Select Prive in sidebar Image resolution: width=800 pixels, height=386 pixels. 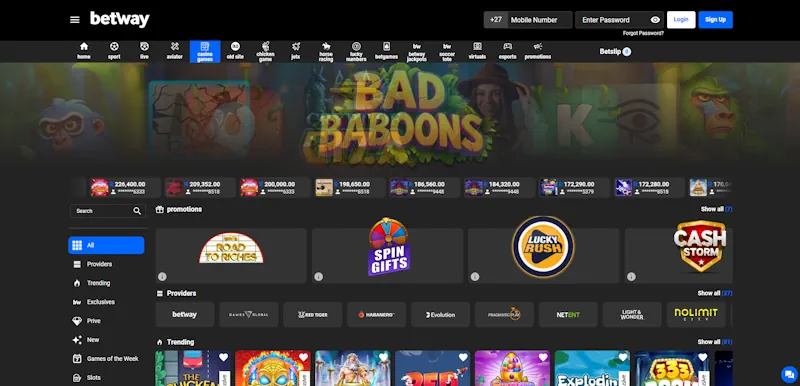pos(106,321)
